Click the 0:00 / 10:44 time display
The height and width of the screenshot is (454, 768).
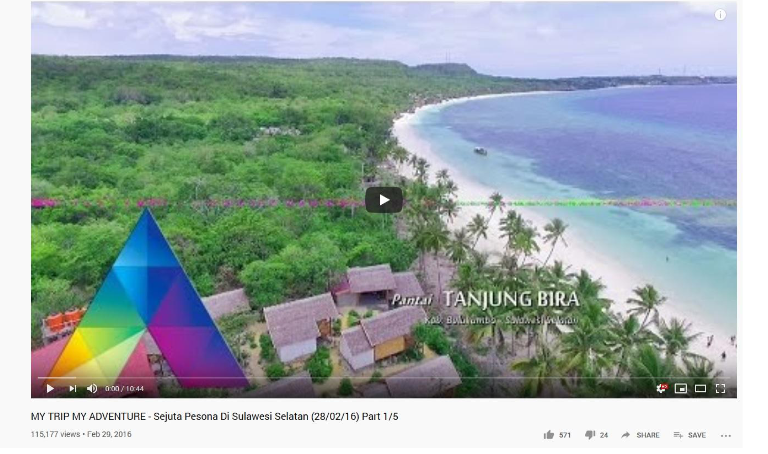[x=124, y=388]
